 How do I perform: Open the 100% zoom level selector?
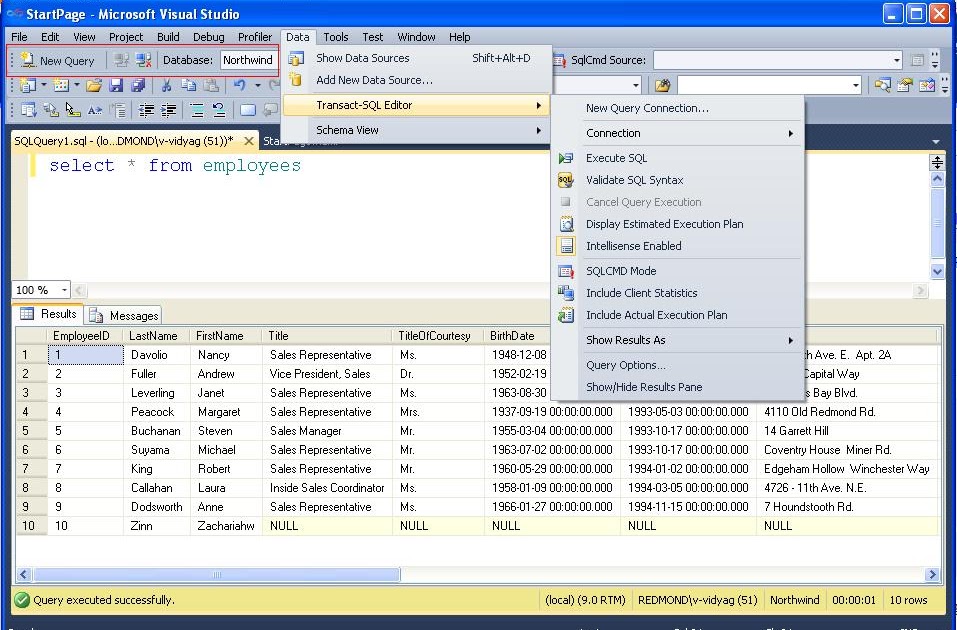pos(40,289)
